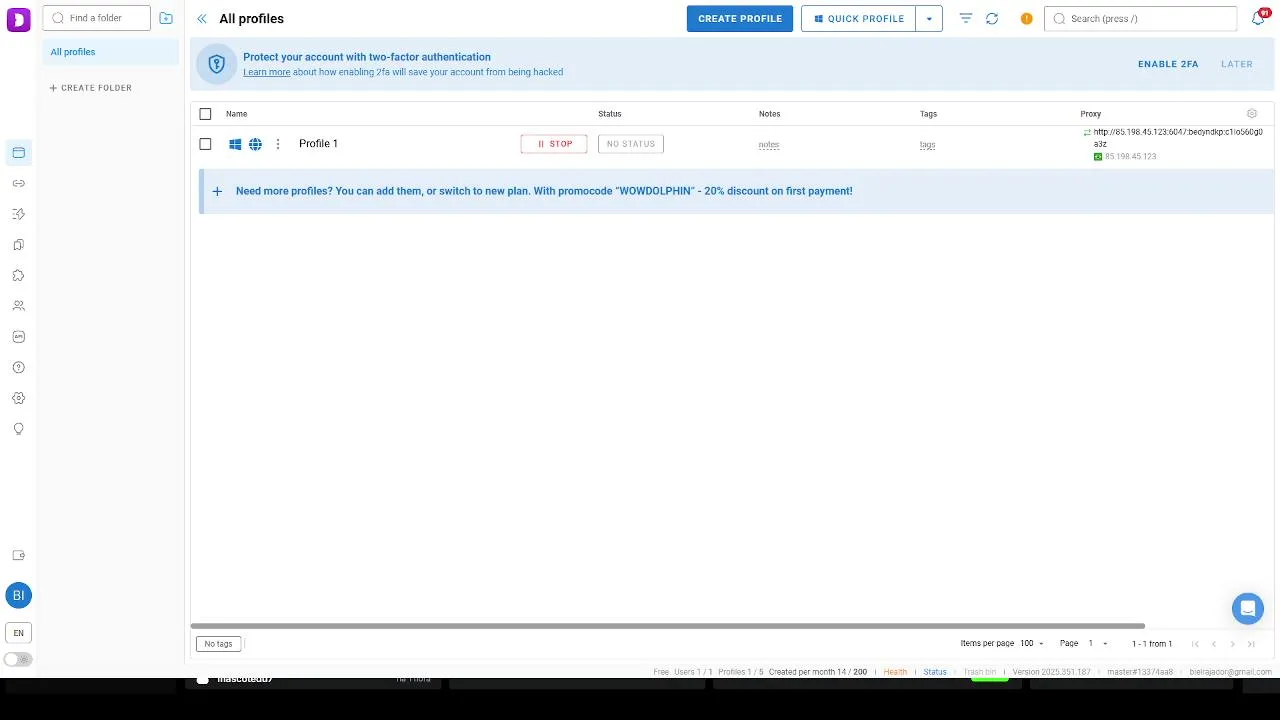The image size is (1280, 720).
Task: Click CREATE FOLDER in the sidebar
Action: 91,88
